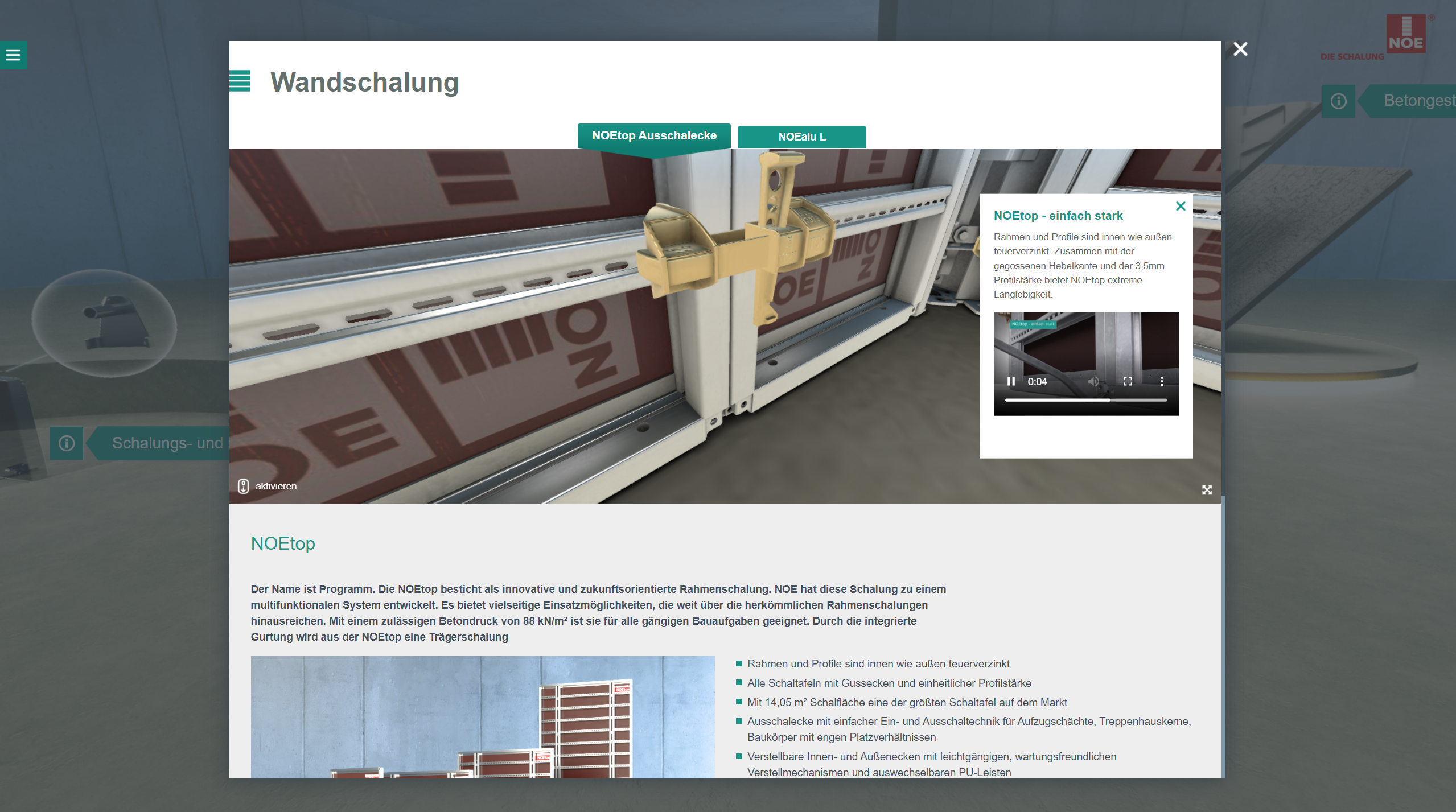
Task: Open the main hamburger menu at left edge
Action: [x=13, y=55]
